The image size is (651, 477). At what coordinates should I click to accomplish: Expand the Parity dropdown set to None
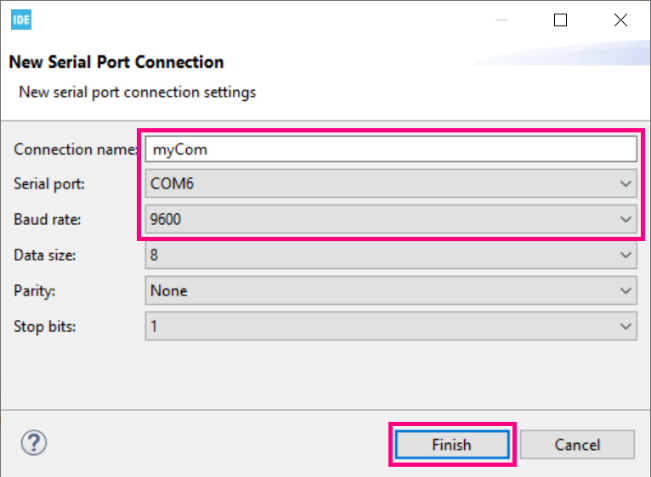click(391, 291)
